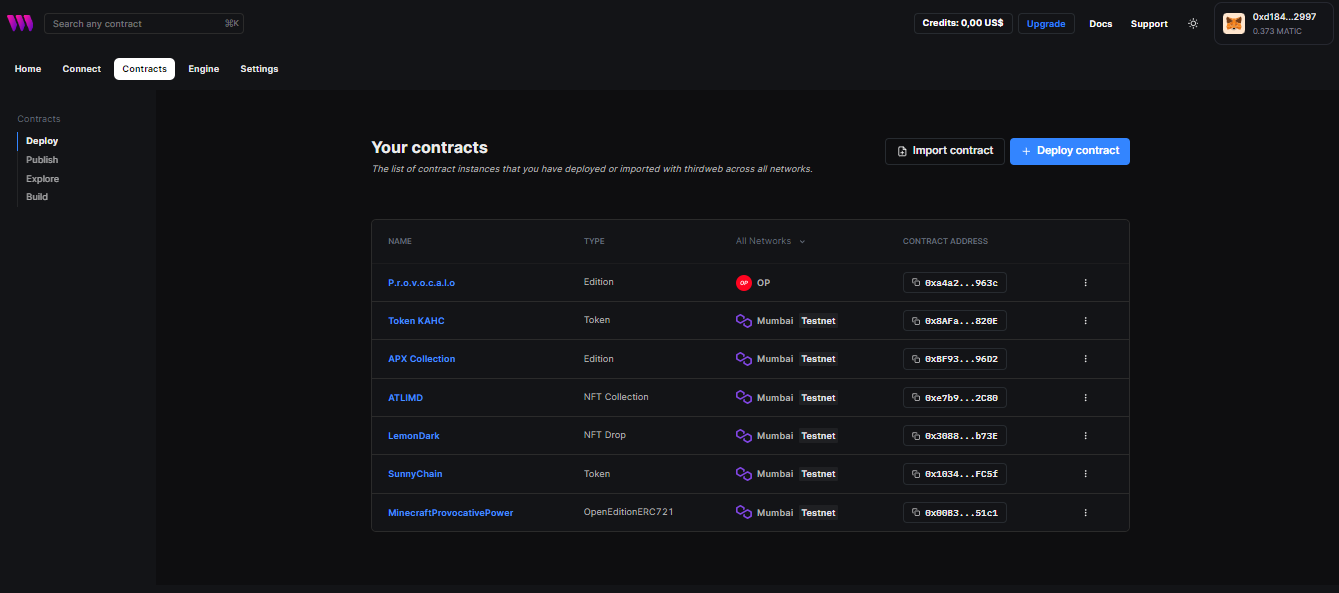Copy address icon for Token KAHC

click(916, 321)
